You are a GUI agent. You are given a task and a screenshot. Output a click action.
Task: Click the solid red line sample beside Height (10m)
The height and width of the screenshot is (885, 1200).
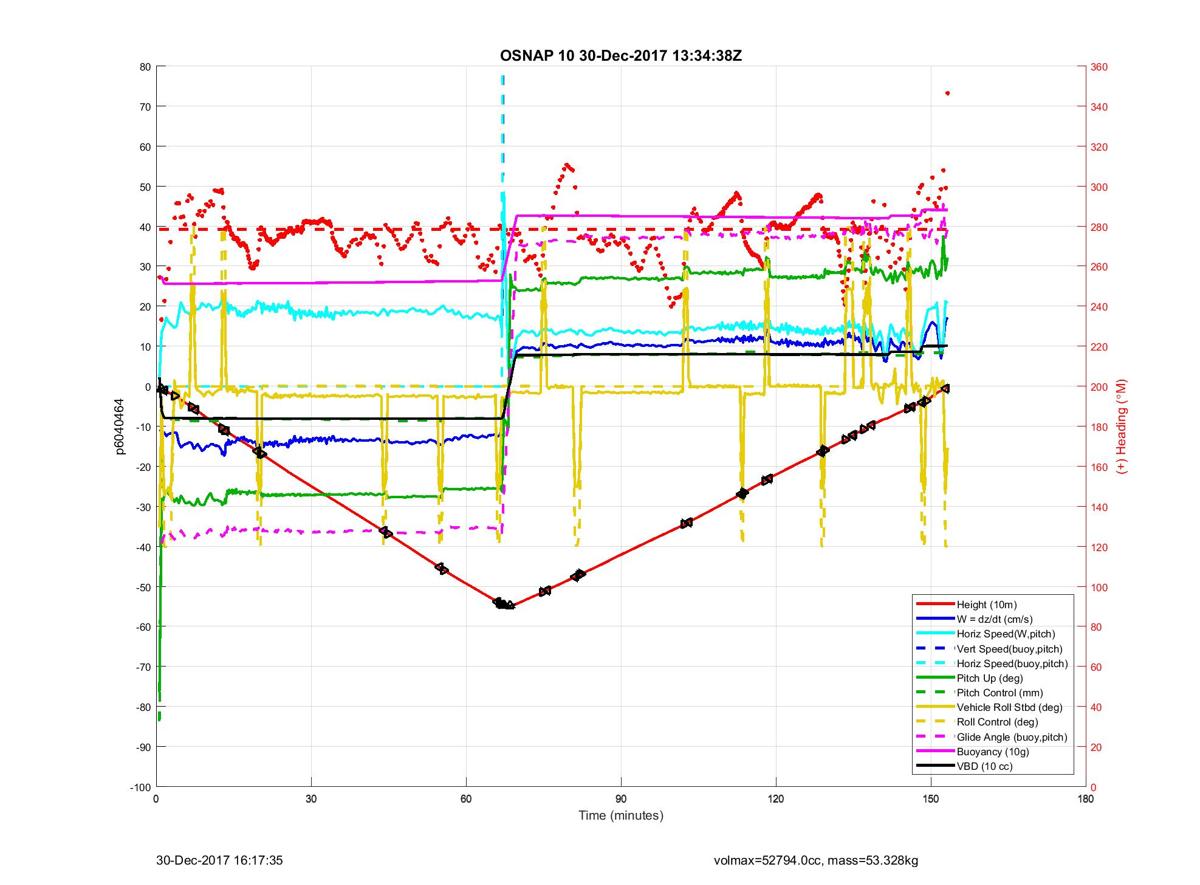click(934, 604)
